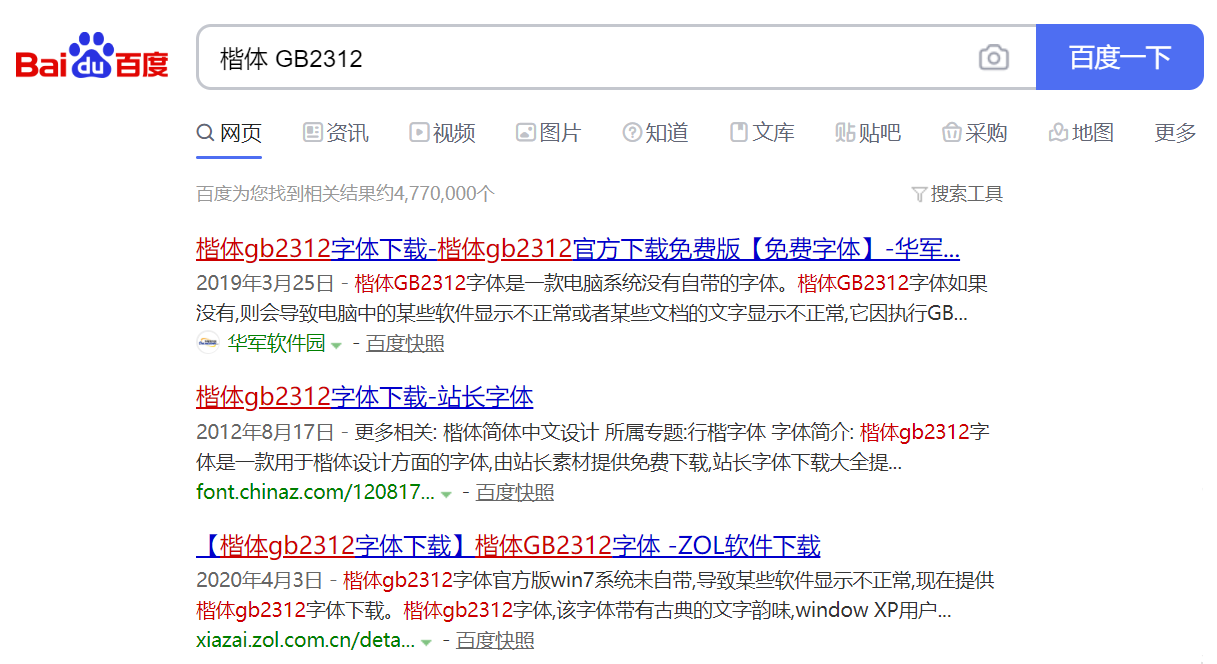Image resolution: width=1217 pixels, height=664 pixels.
Task: Open 百度快照 for xiazai.zol.com.cn result
Action: click(x=495, y=641)
